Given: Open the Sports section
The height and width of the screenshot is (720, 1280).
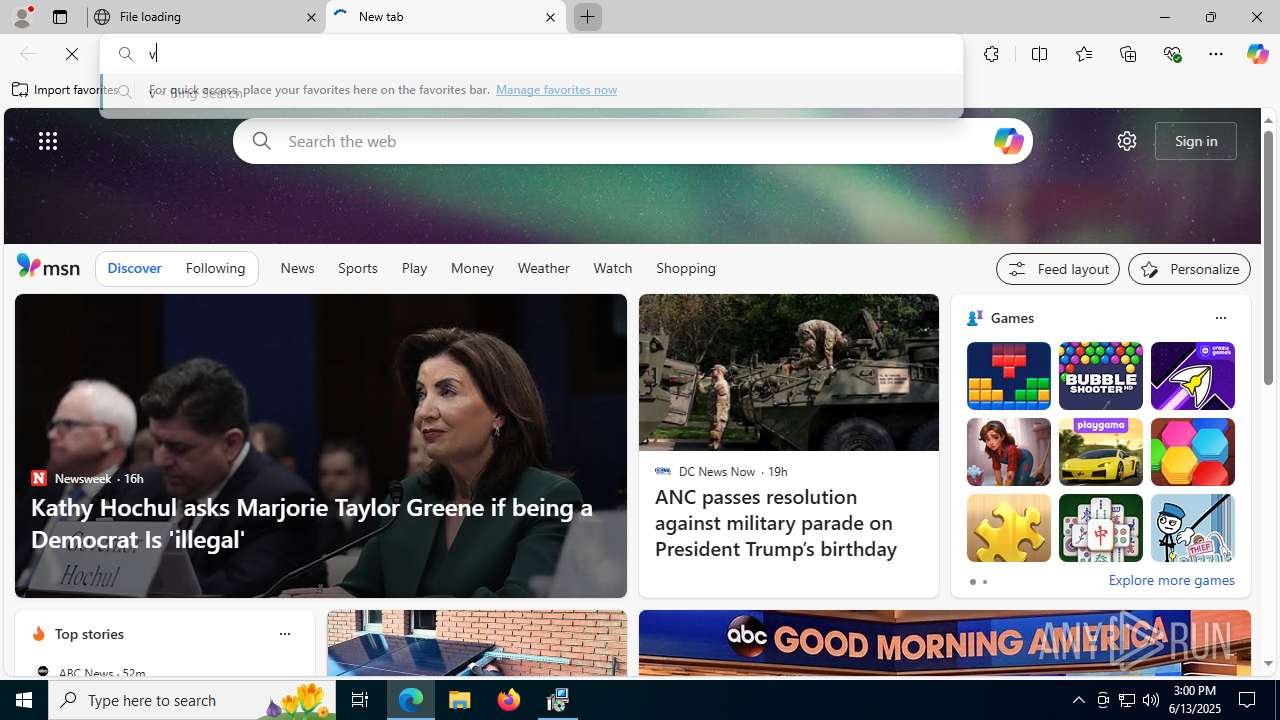Looking at the screenshot, I should (357, 268).
